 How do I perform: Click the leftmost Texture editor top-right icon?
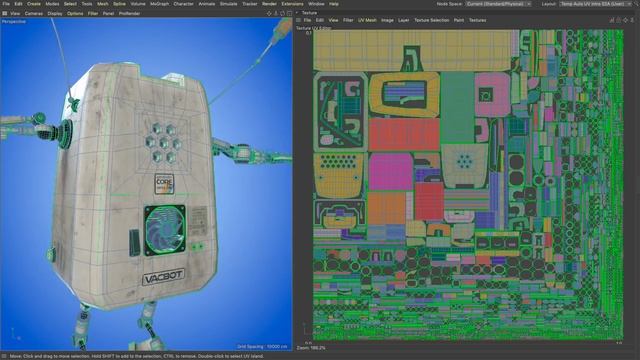(612, 20)
